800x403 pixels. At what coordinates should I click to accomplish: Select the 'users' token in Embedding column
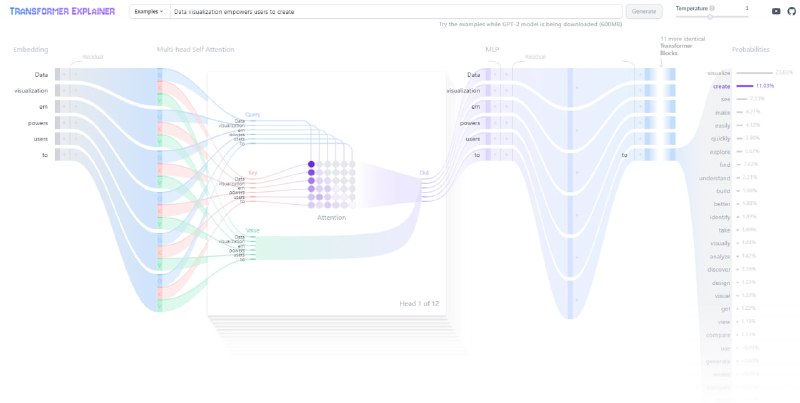pos(40,139)
